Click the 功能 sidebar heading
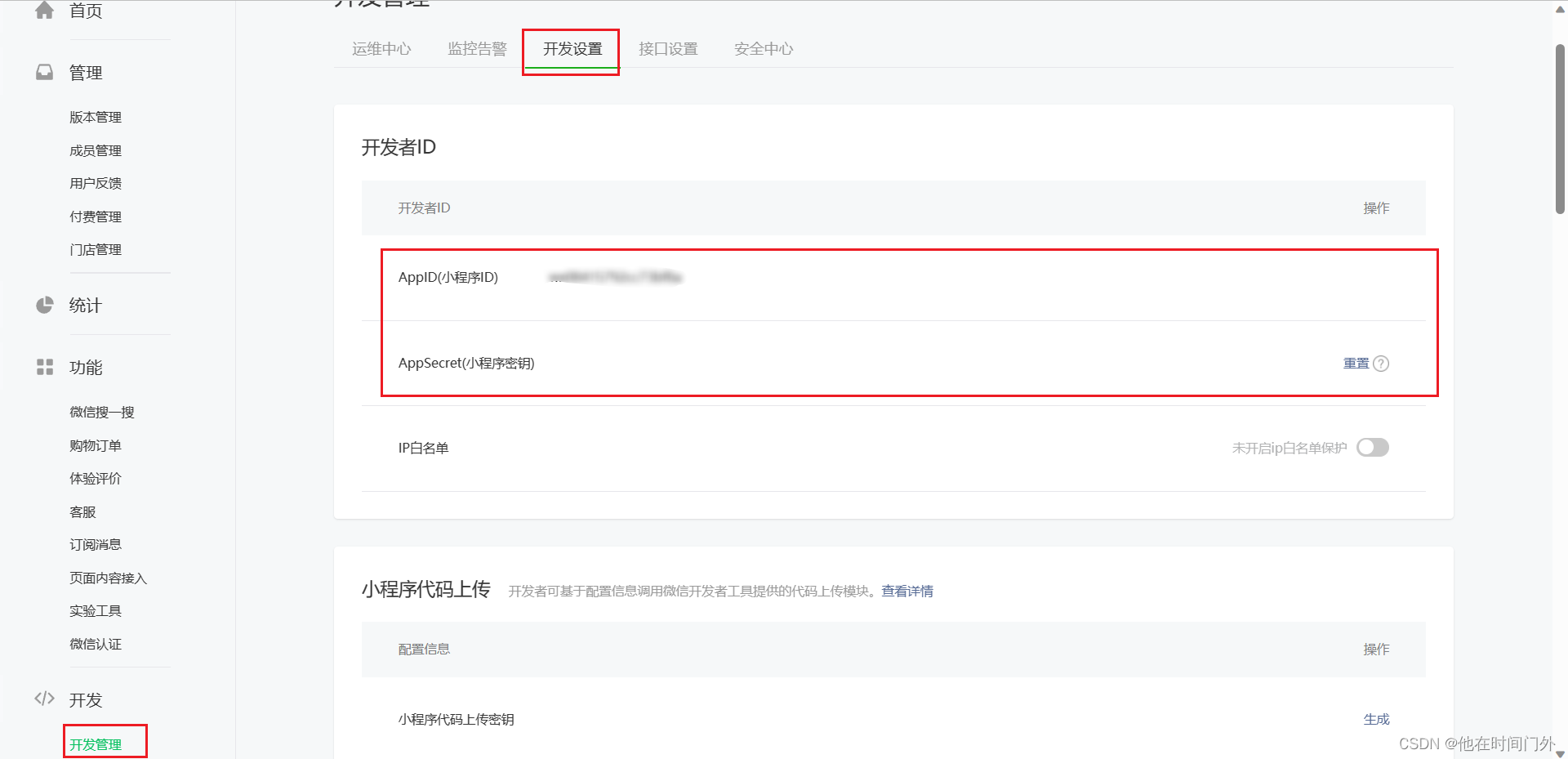The height and width of the screenshot is (759, 1568). pyautogui.click(x=86, y=368)
